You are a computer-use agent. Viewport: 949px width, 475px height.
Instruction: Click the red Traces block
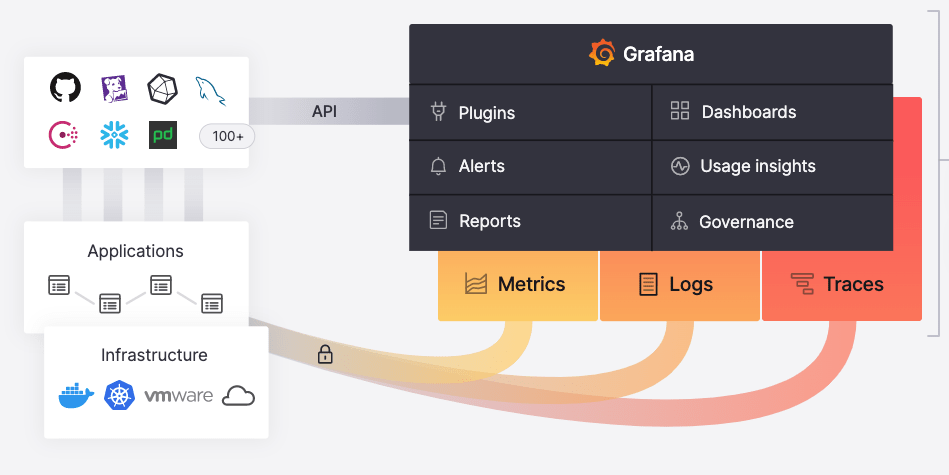(x=840, y=285)
